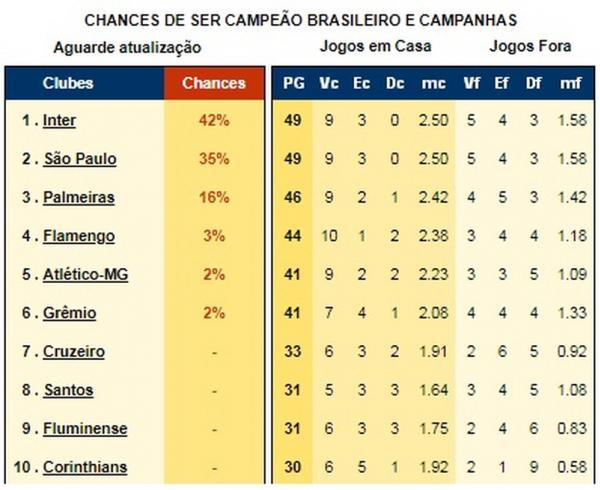The width and height of the screenshot is (600, 490).
Task: Click the Chances column header
Action: (x=214, y=83)
